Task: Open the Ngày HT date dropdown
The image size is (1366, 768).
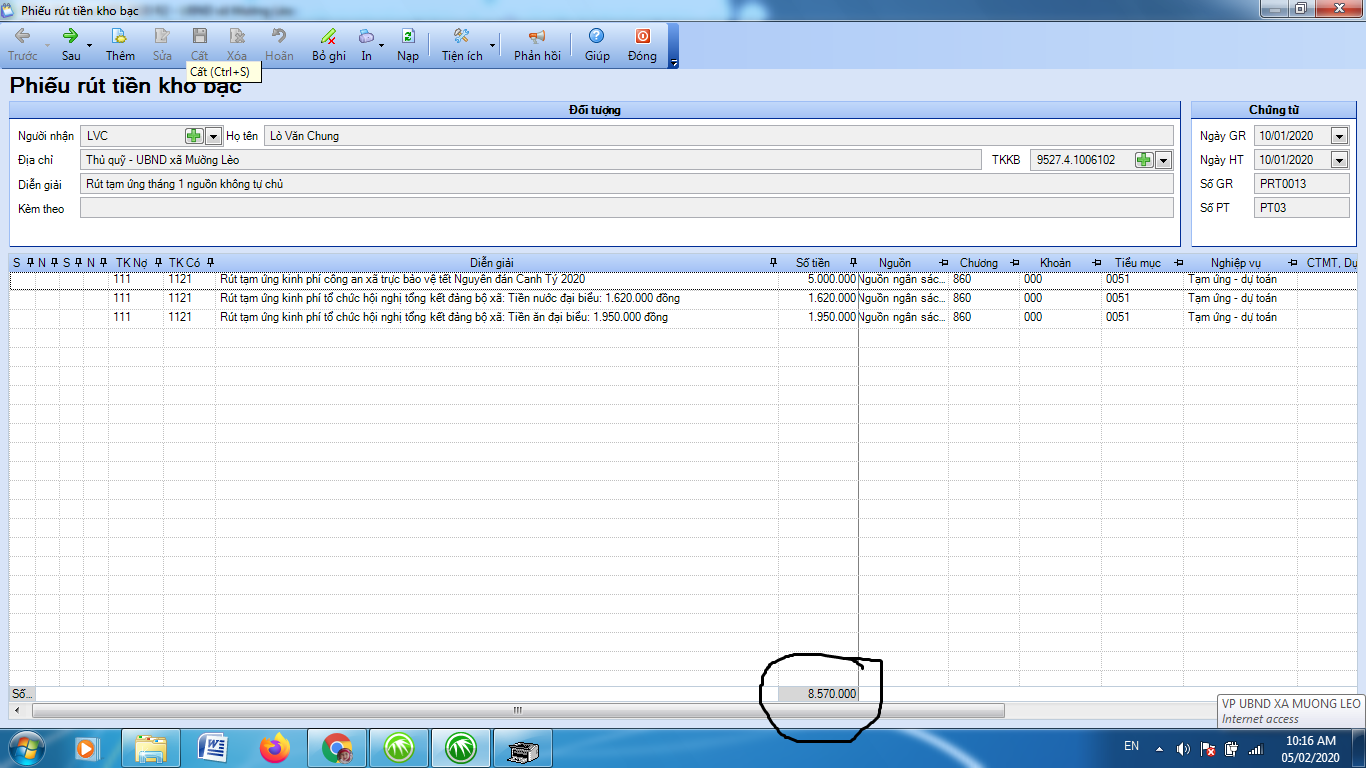Action: [1339, 160]
